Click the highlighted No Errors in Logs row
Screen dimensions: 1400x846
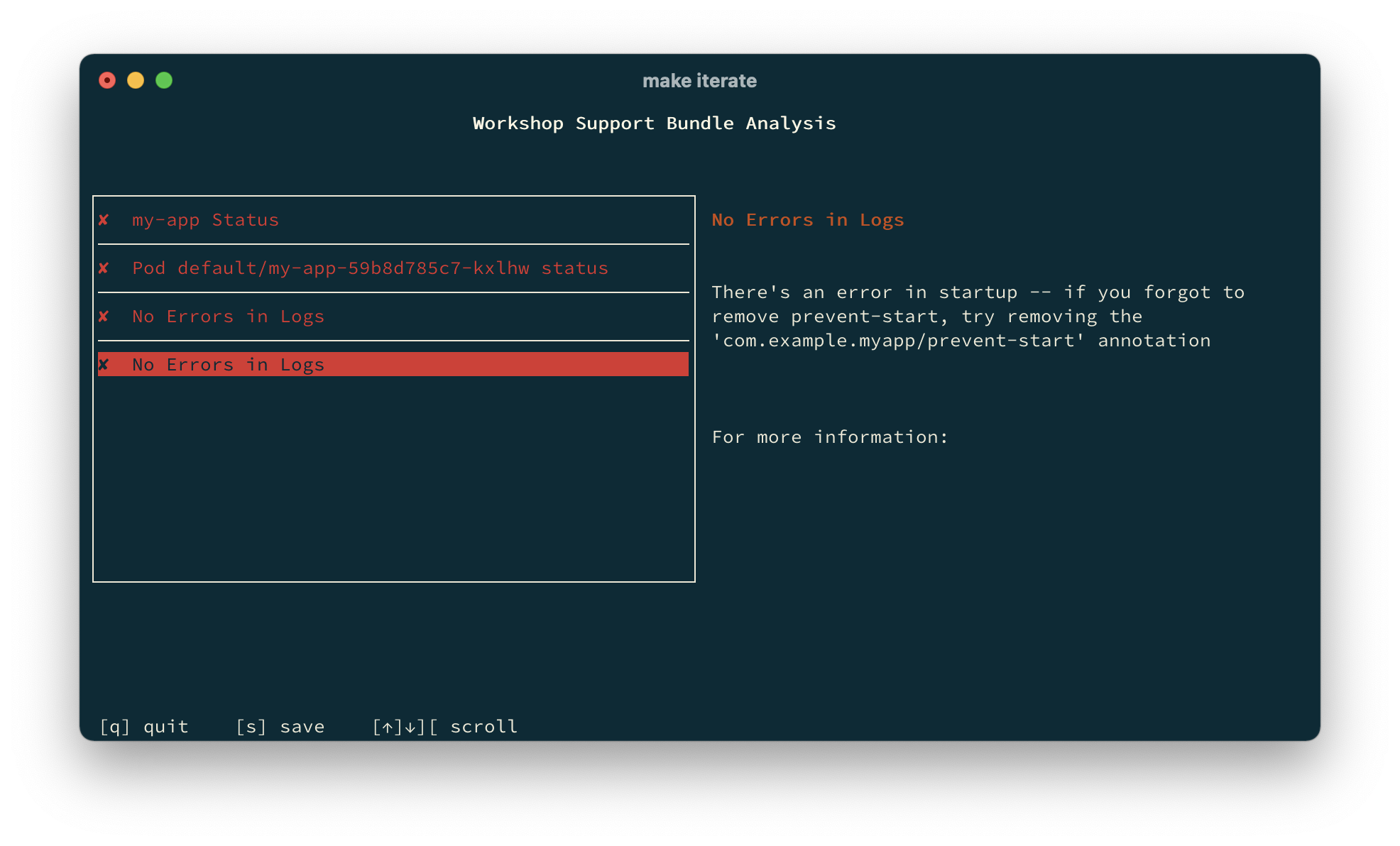[x=228, y=364]
